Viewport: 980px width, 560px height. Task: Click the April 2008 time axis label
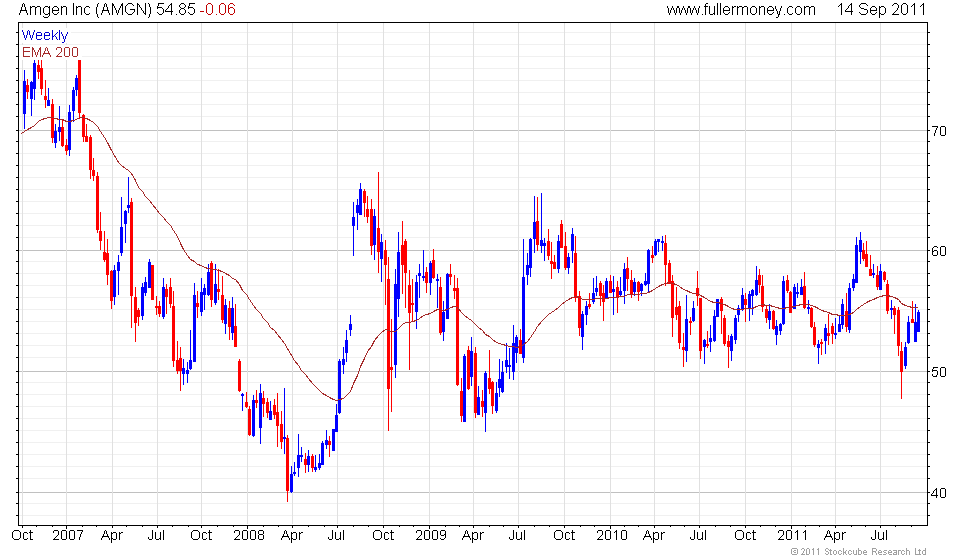pyautogui.click(x=292, y=536)
